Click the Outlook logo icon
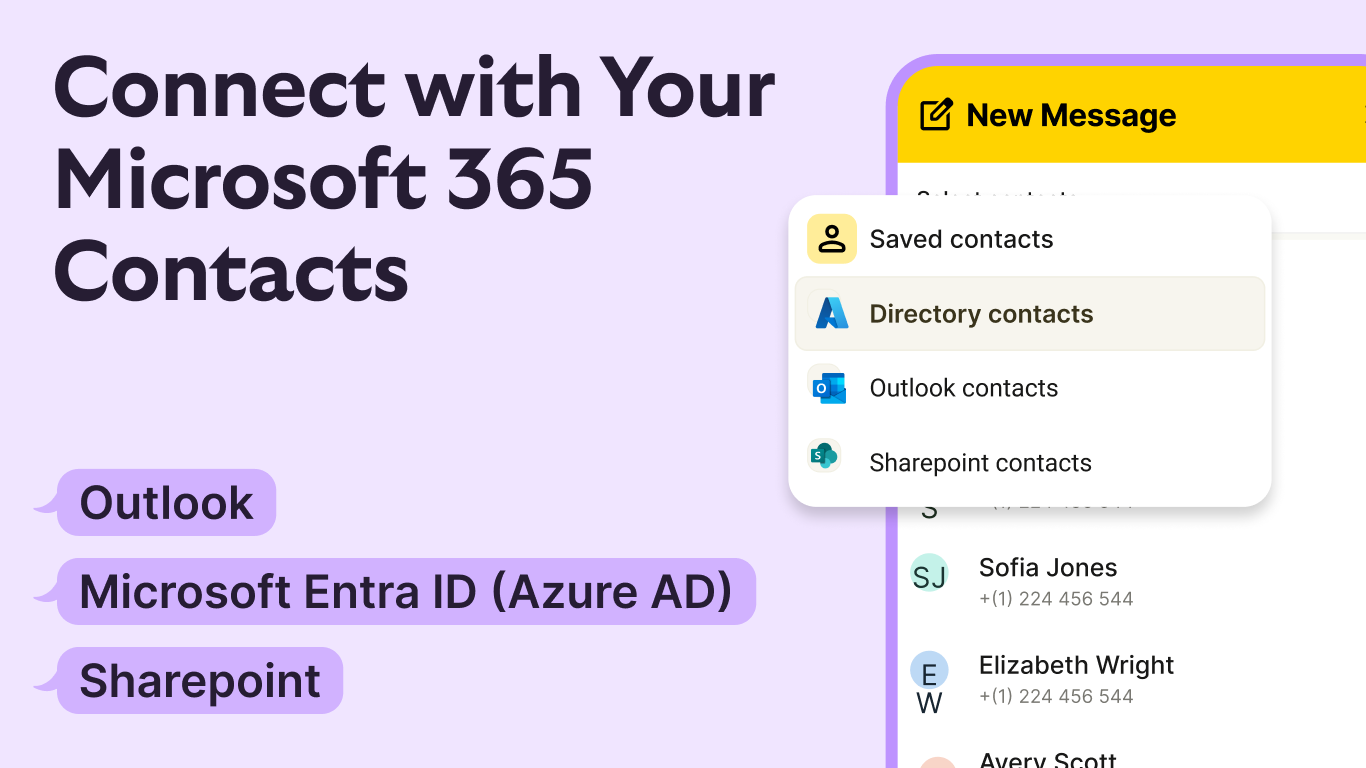 (829, 388)
